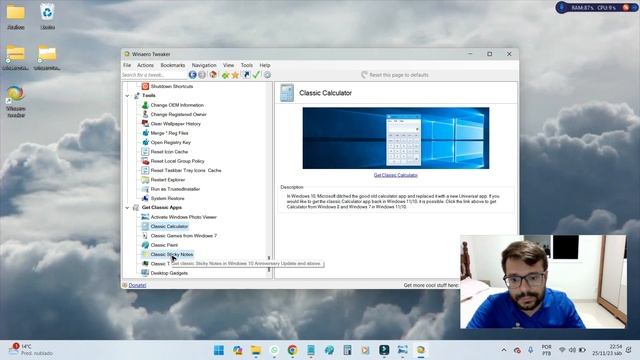The height and width of the screenshot is (360, 640).
Task: Click the Clear Wallpaper History icon
Action: [145, 123]
